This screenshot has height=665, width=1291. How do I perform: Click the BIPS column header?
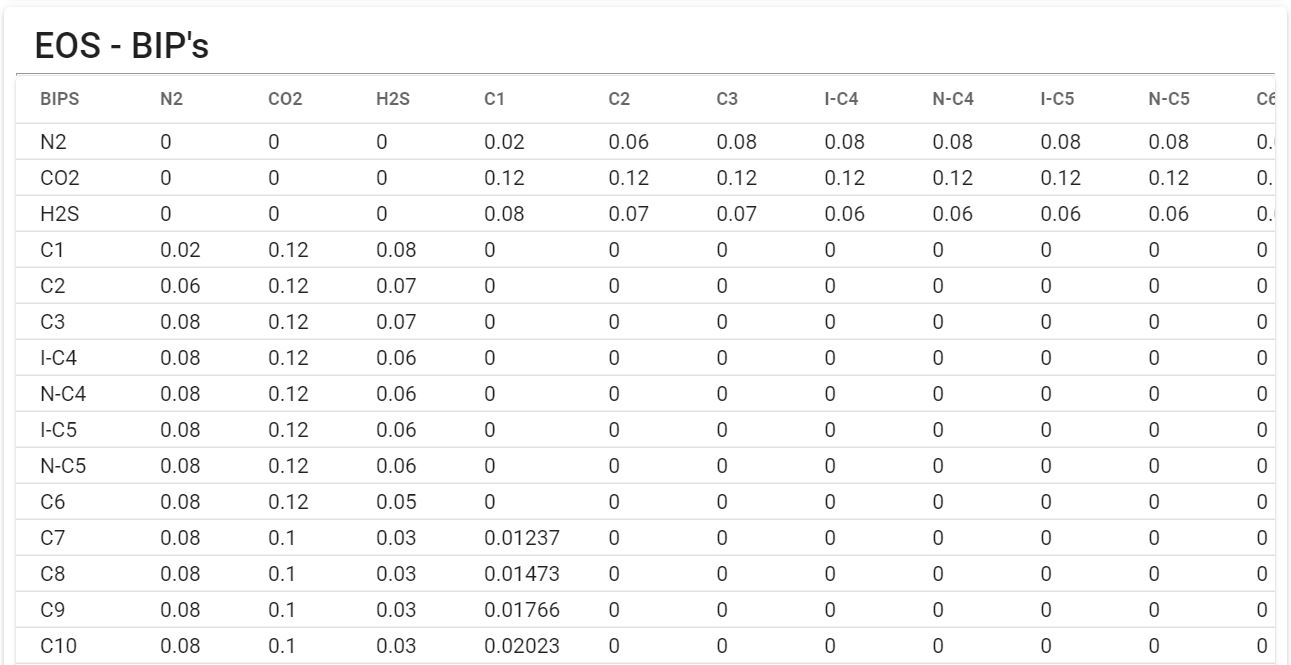(59, 99)
